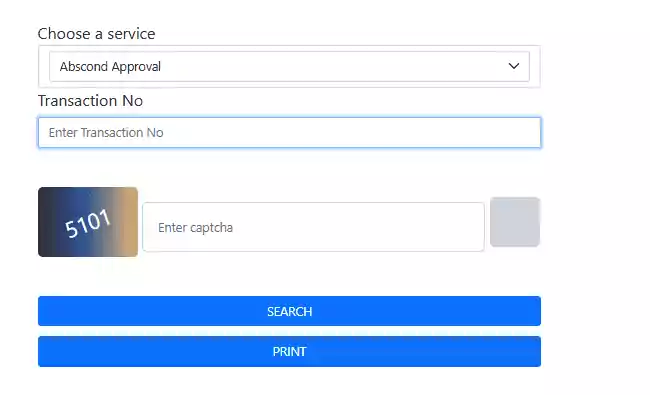This screenshot has height=395, width=650.
Task: Click the SEARCH button
Action: (289, 311)
